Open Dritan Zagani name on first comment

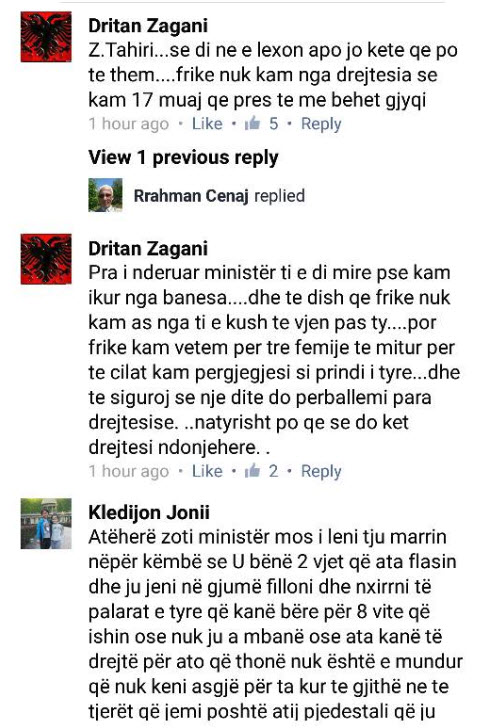tap(148, 26)
